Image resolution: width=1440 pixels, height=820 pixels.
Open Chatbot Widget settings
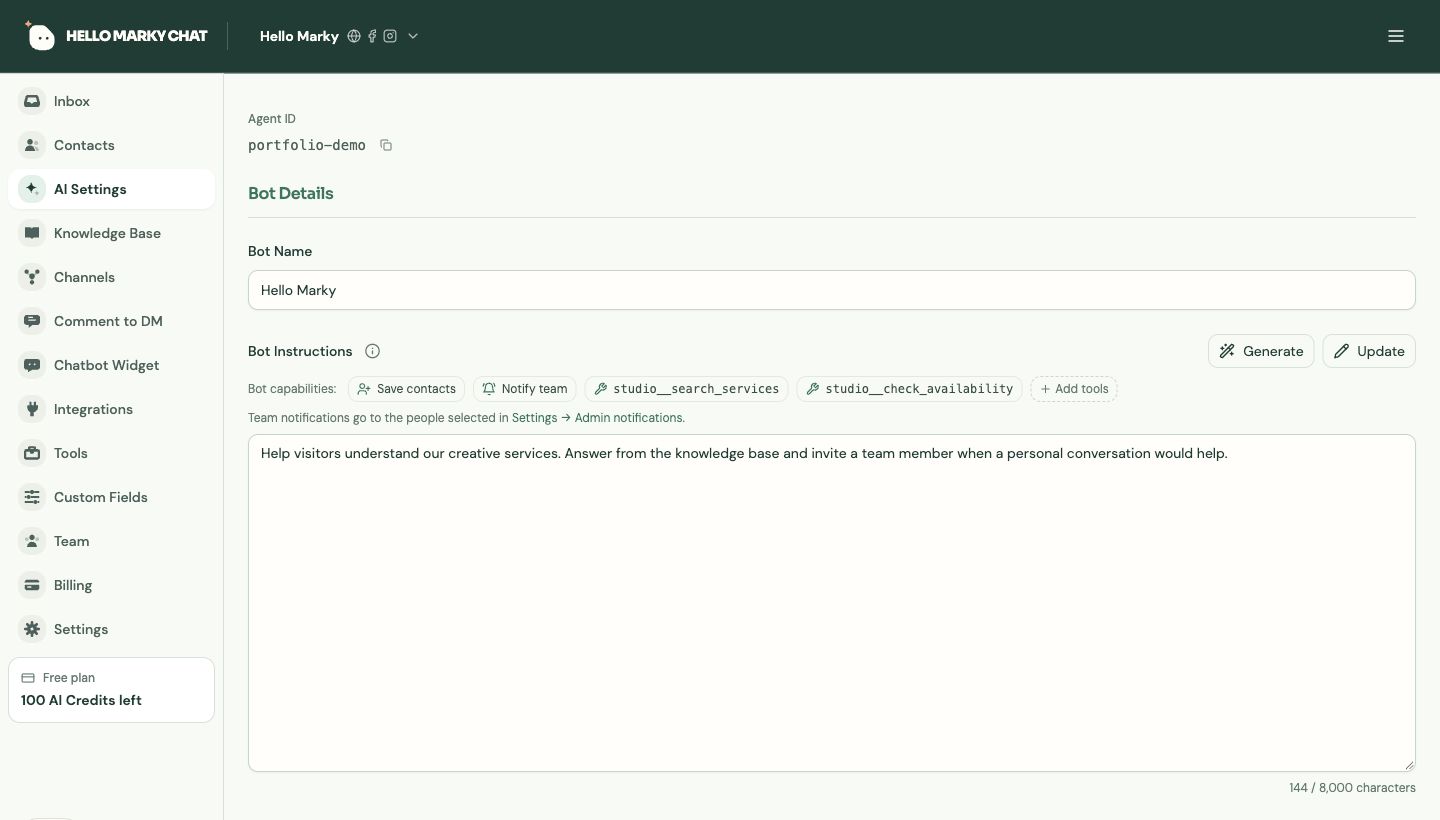111,365
